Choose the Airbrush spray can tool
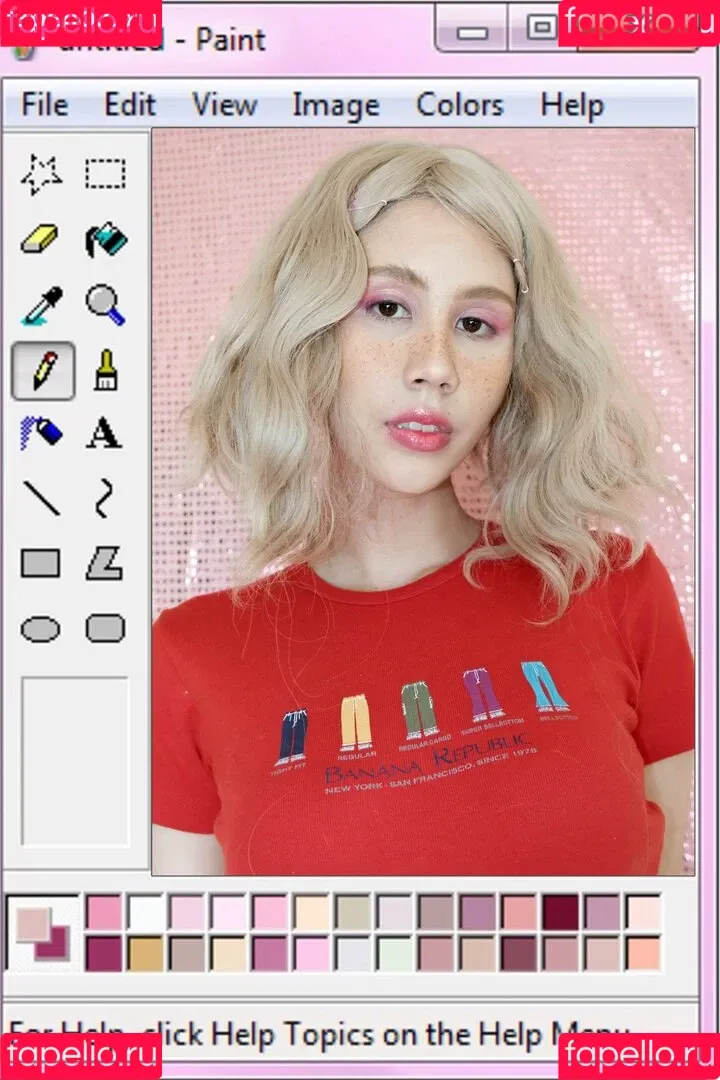 click(x=41, y=433)
